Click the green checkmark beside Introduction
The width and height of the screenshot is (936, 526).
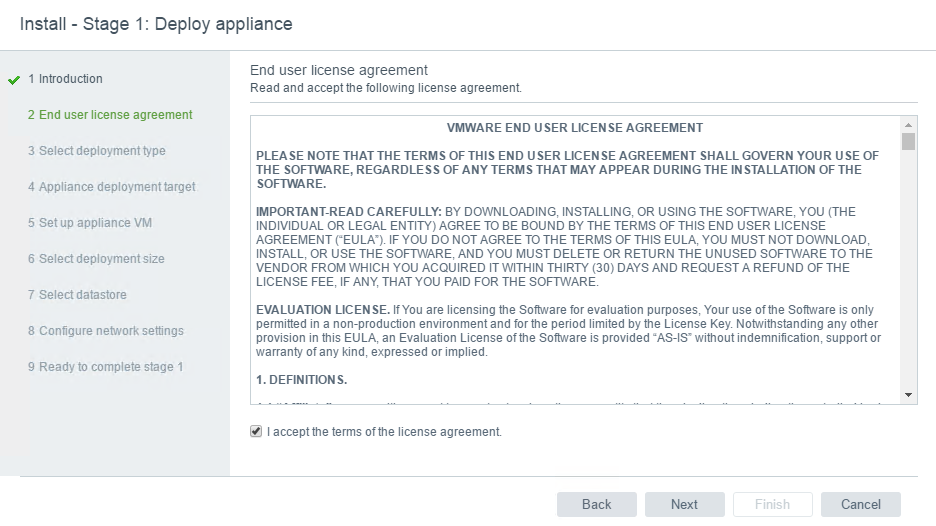[x=14, y=80]
